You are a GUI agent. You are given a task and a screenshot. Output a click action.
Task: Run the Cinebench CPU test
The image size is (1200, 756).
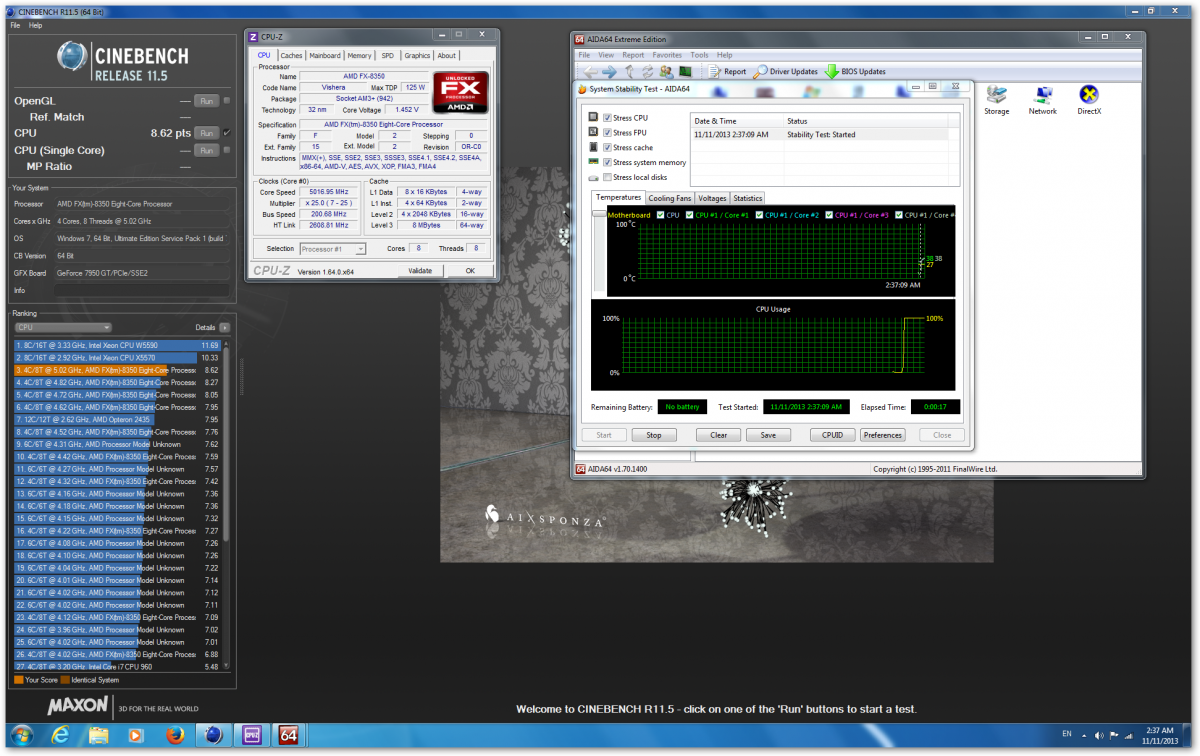pos(206,133)
